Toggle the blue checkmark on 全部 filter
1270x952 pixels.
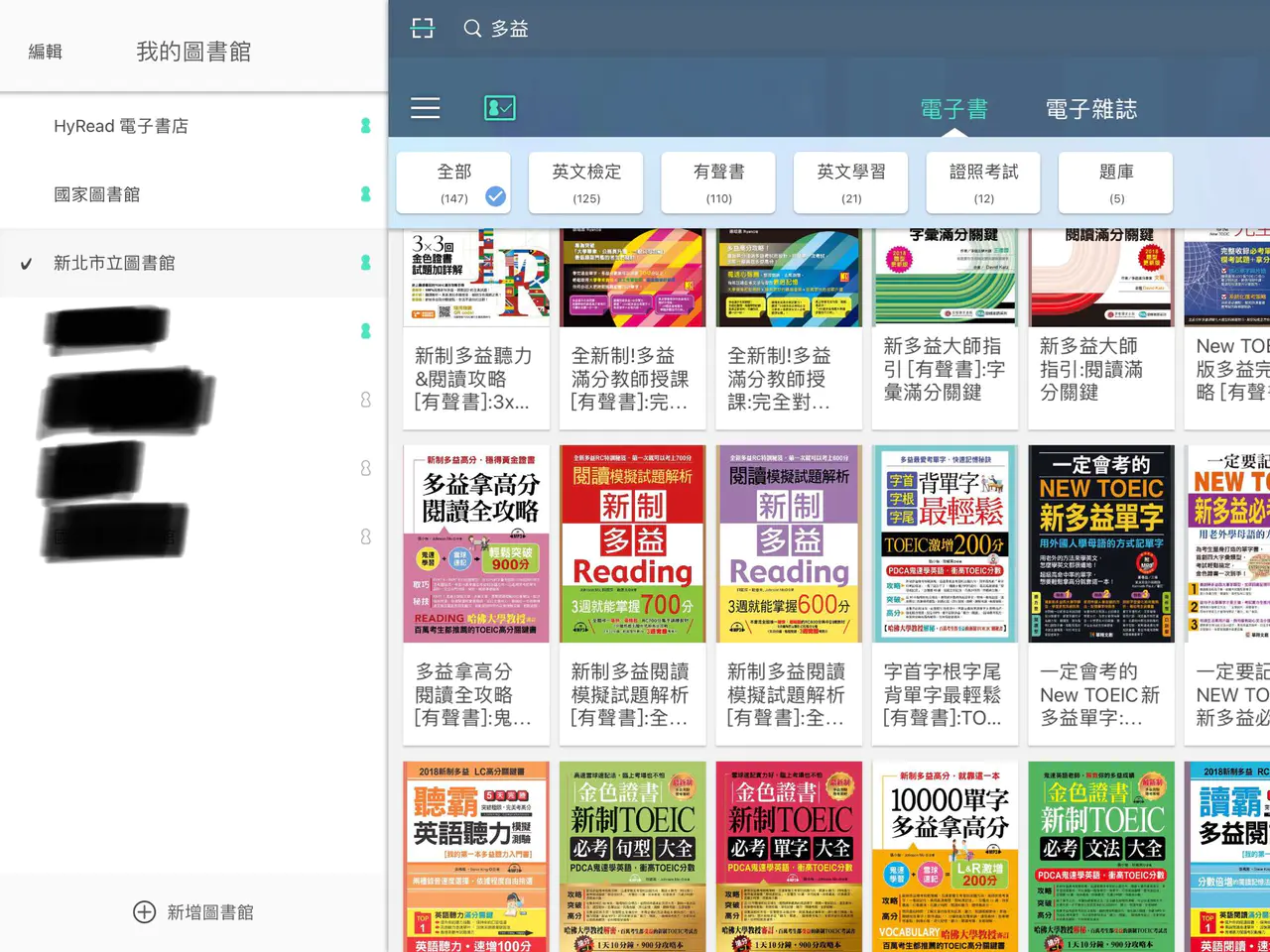pyautogui.click(x=495, y=196)
